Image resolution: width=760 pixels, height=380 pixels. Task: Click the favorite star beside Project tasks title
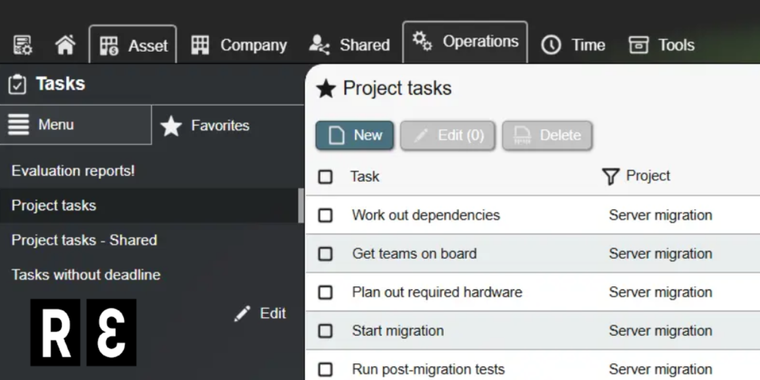click(326, 89)
